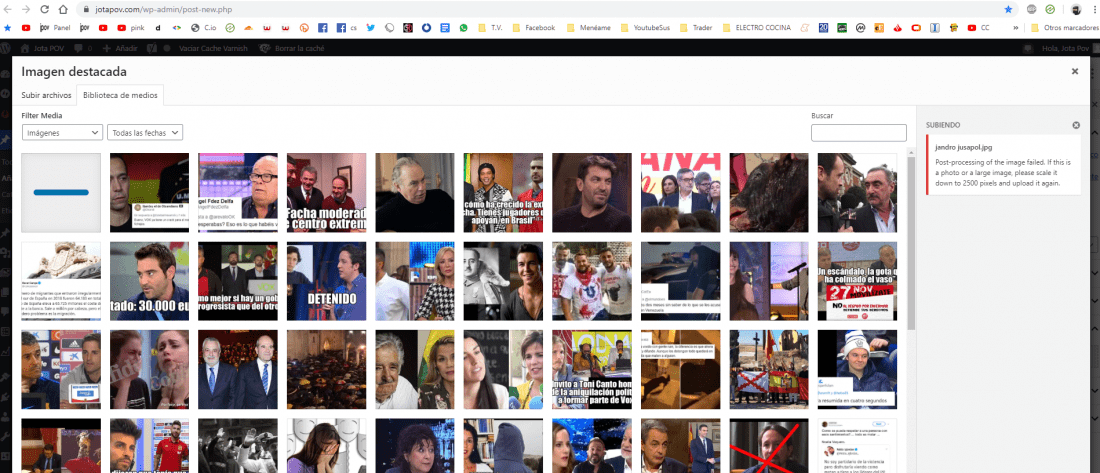Click the browser back arrow
Image resolution: width=1100 pixels, height=473 pixels.
coord(8,9)
